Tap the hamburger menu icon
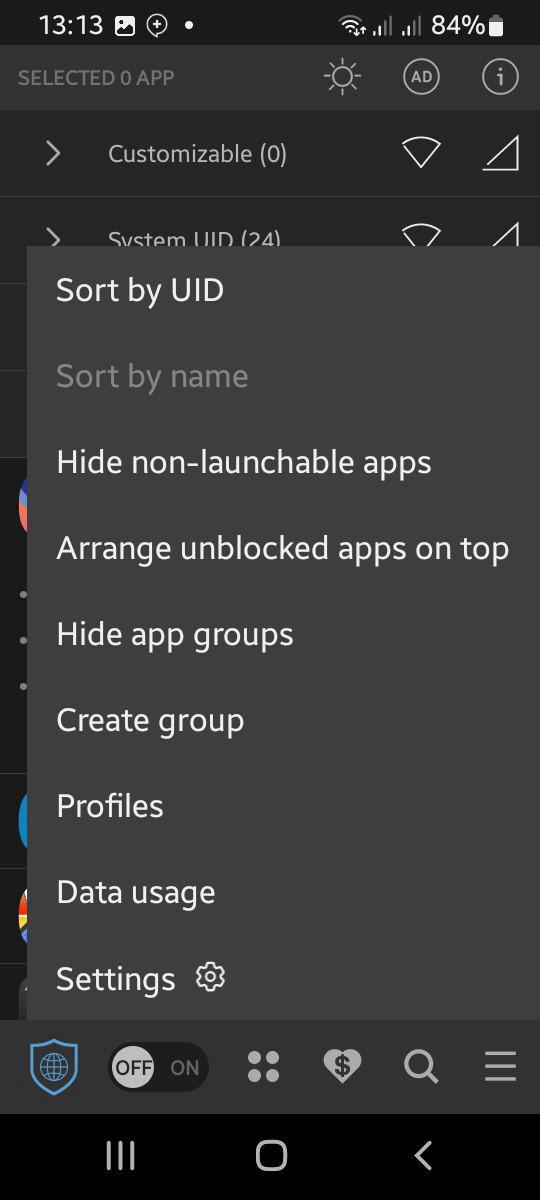 tap(501, 1066)
